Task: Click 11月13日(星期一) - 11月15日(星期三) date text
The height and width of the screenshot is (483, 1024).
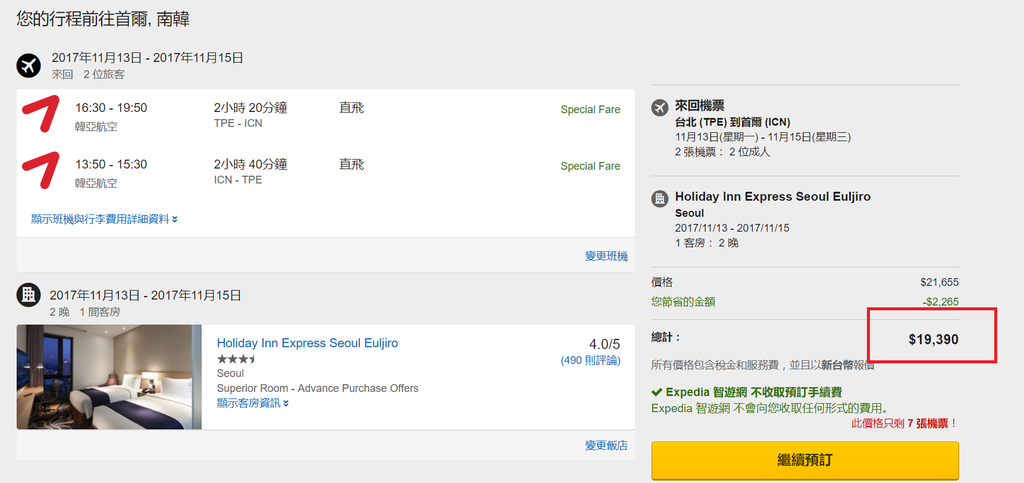Action: (763, 137)
